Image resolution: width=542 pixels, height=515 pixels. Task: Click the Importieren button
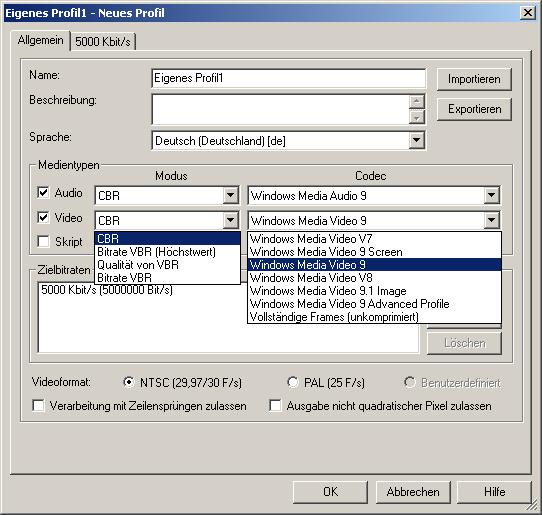[x=474, y=79]
